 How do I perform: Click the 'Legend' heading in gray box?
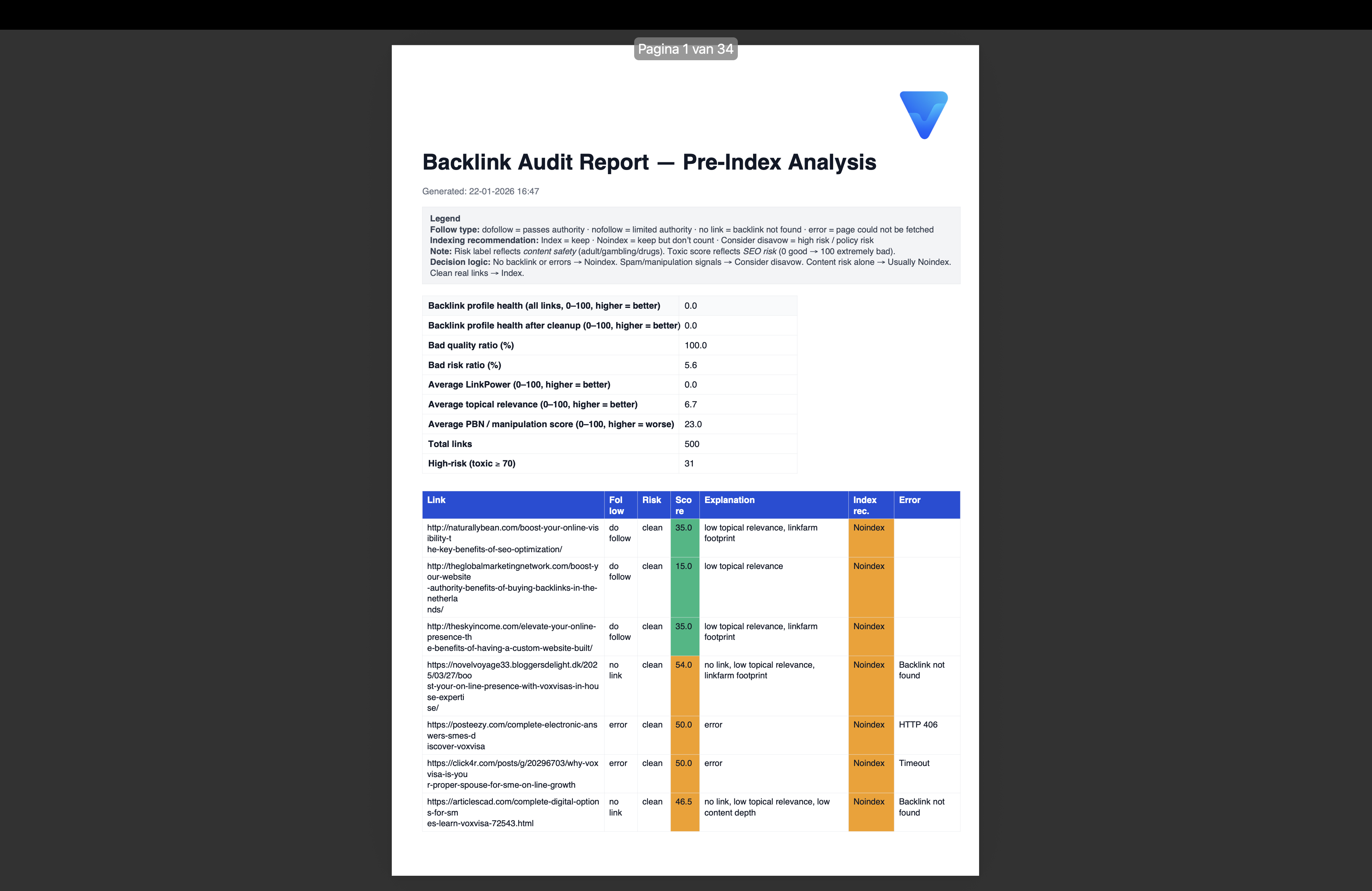point(444,218)
